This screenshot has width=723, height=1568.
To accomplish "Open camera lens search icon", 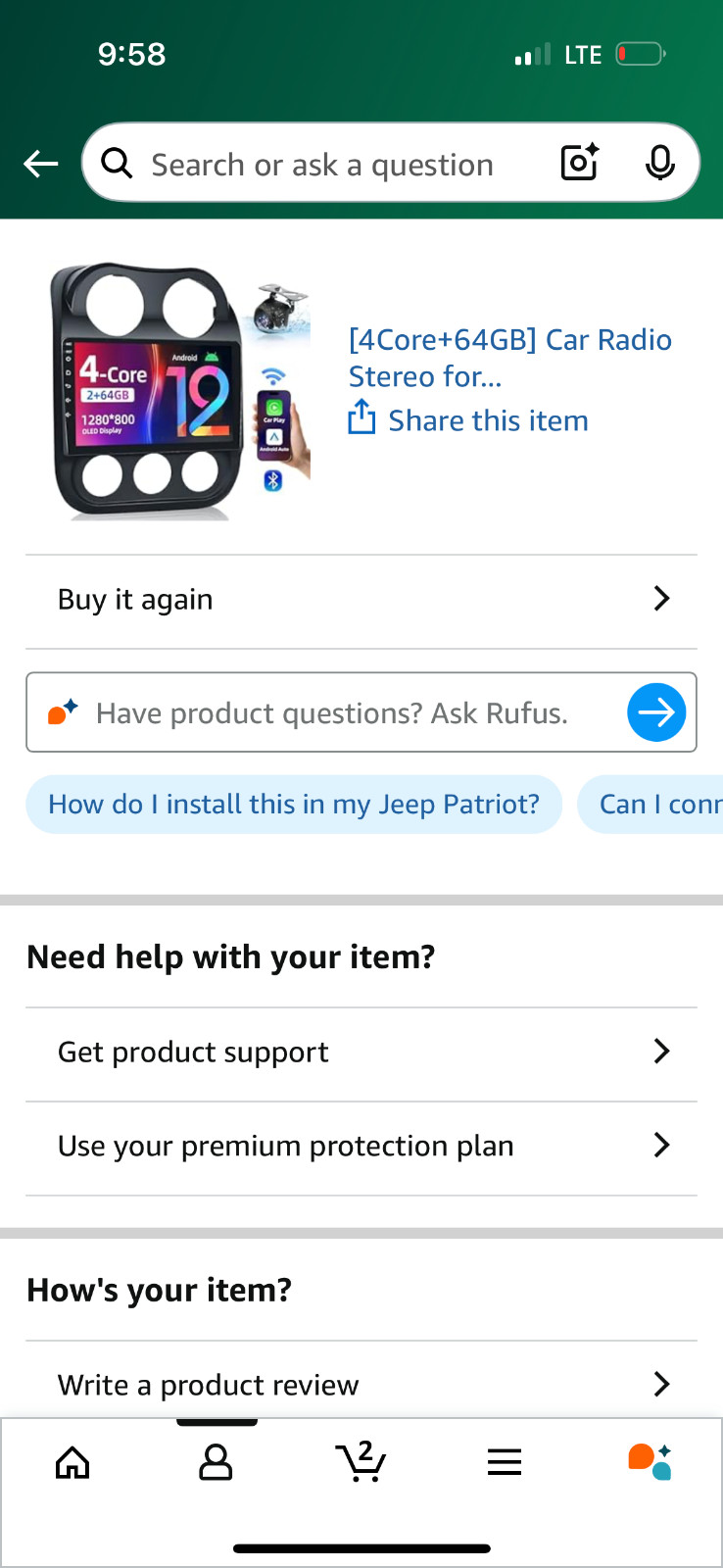I will point(580,163).
